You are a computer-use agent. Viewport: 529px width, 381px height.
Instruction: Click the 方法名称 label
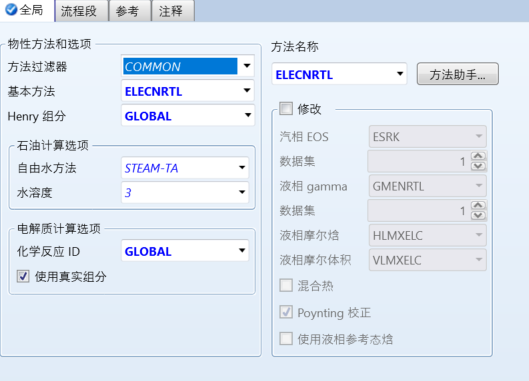point(295,47)
